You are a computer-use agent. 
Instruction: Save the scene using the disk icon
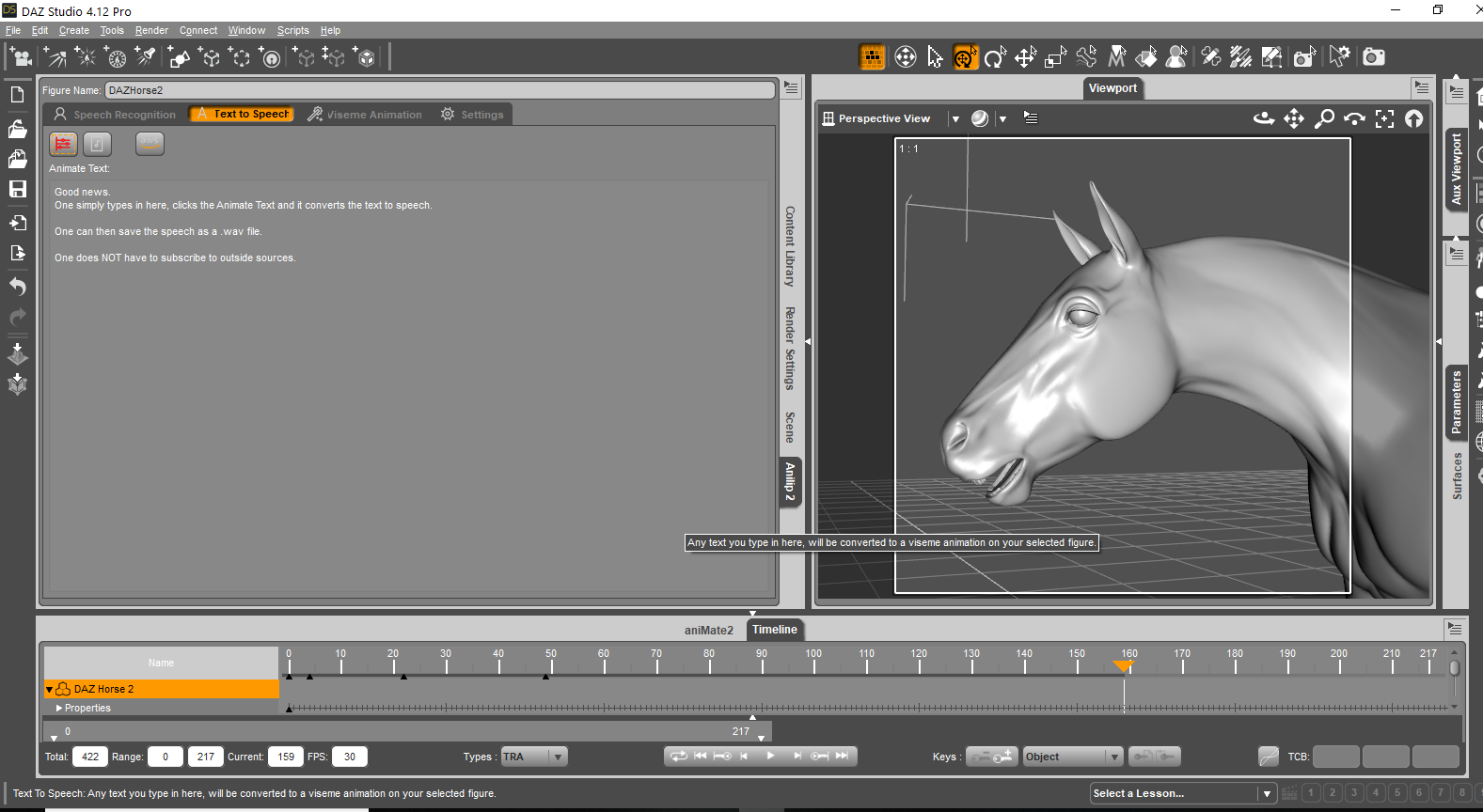click(17, 189)
